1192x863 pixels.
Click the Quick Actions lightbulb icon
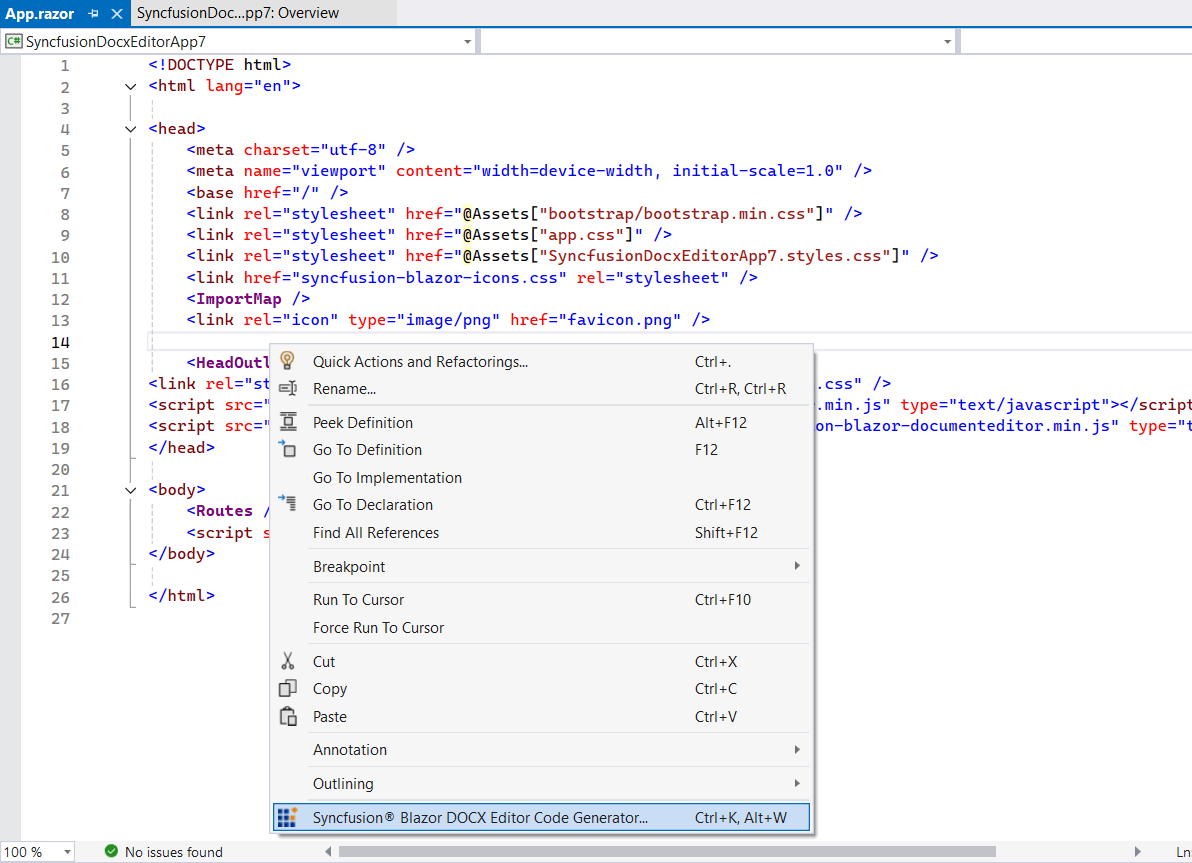(289, 361)
